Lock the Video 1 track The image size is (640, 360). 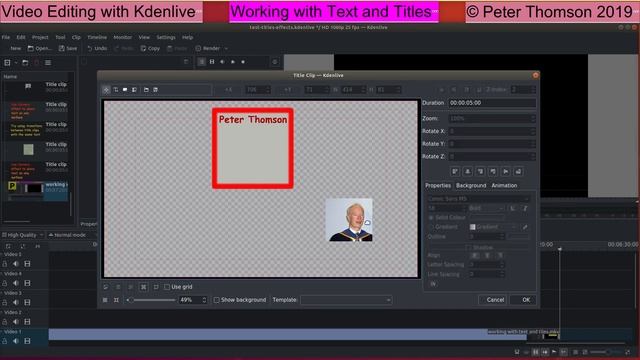[x=5, y=341]
